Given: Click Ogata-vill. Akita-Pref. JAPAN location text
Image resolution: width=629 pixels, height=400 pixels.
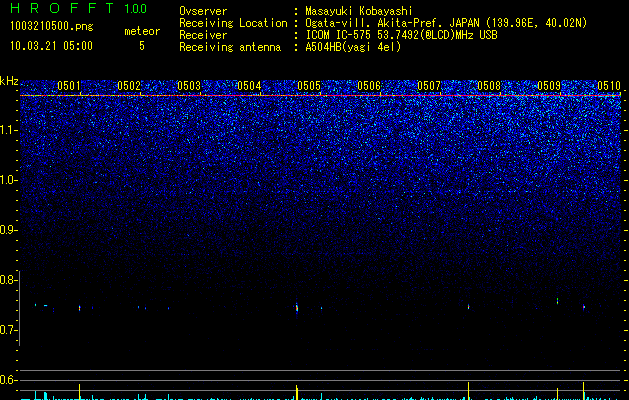Looking at the screenshot, I should click(x=446, y=23).
